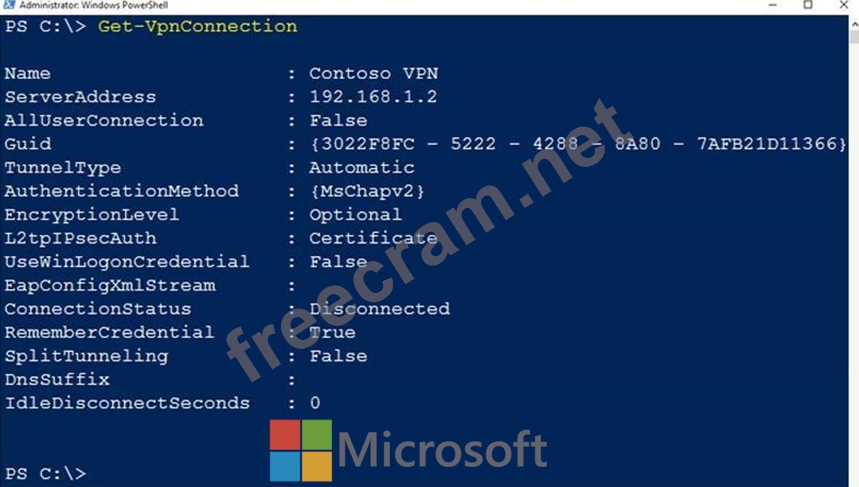This screenshot has height=487, width=859.
Task: Click the {MsChapv2} authentication value
Action: click(367, 191)
